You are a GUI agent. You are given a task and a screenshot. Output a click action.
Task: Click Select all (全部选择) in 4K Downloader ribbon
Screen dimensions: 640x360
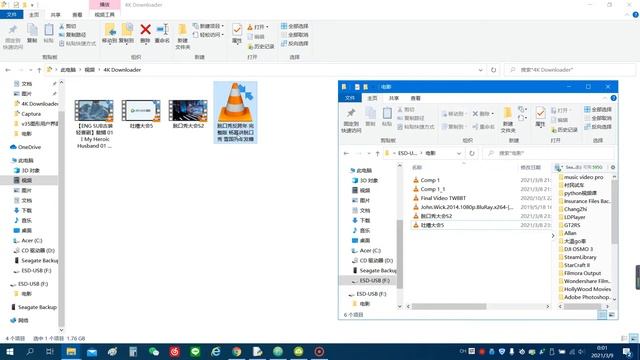pos(294,26)
